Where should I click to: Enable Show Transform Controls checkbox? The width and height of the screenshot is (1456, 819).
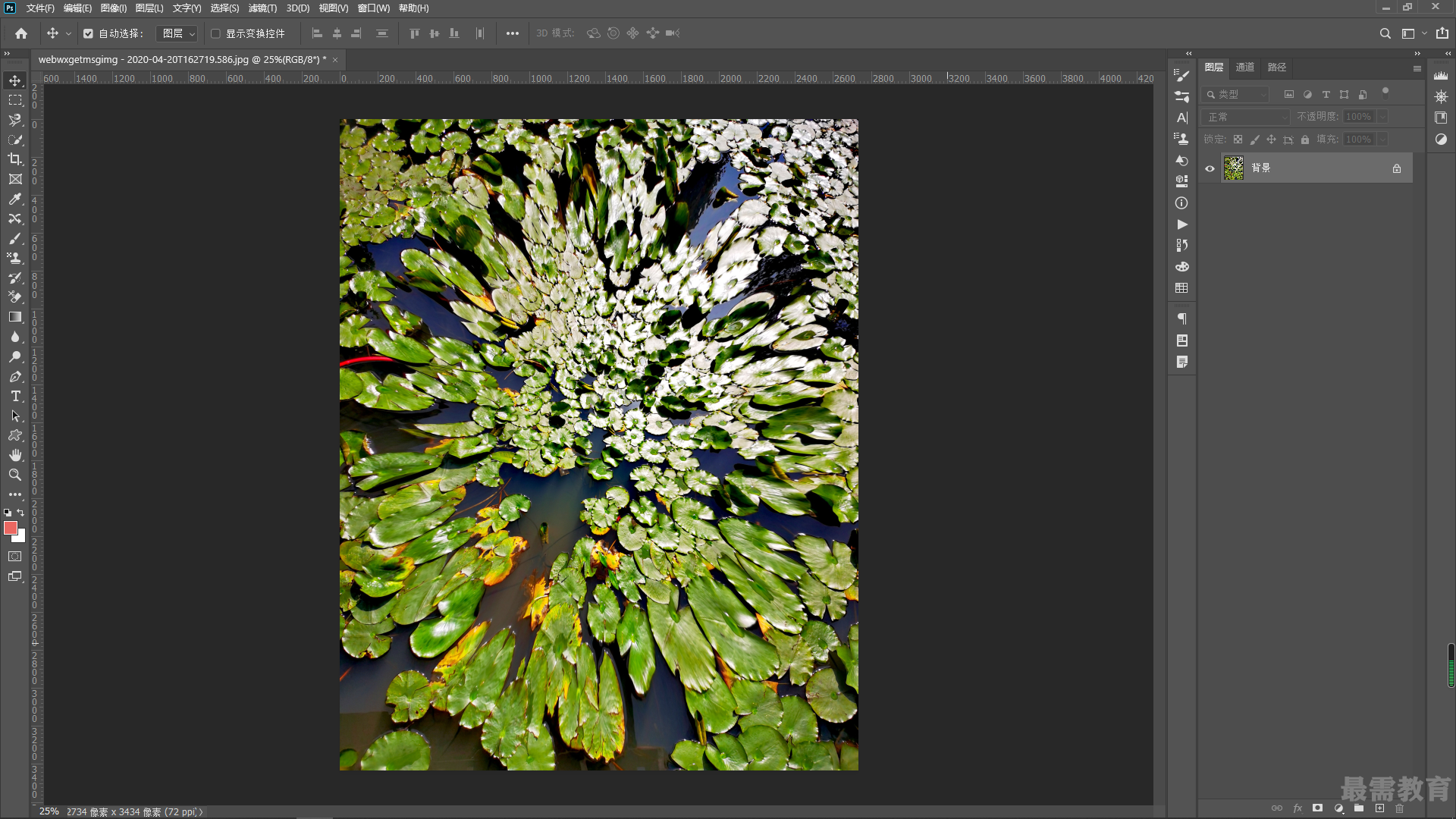pyautogui.click(x=215, y=33)
